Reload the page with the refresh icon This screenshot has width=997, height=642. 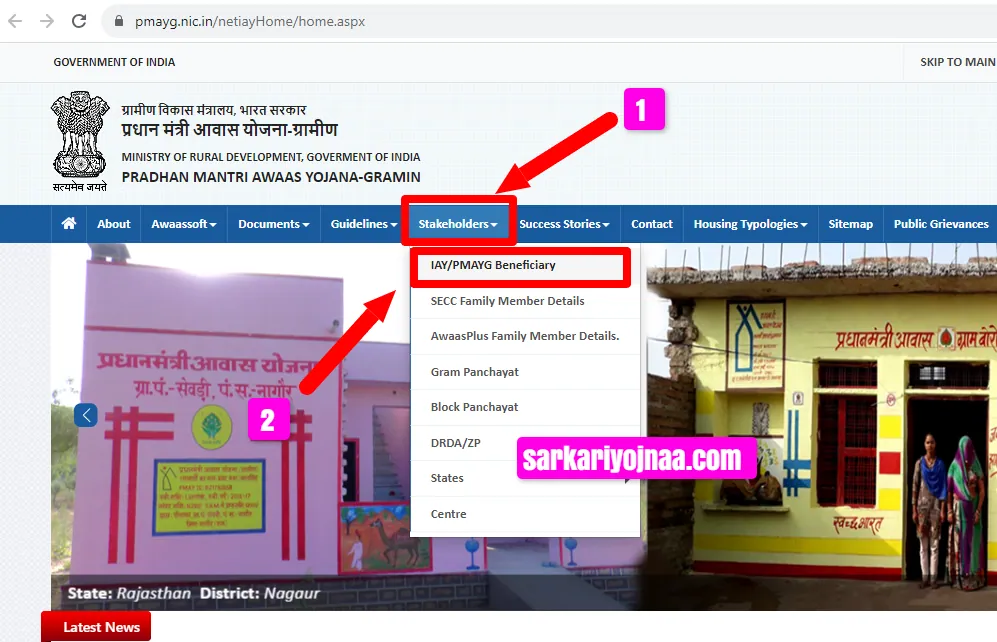point(79,21)
